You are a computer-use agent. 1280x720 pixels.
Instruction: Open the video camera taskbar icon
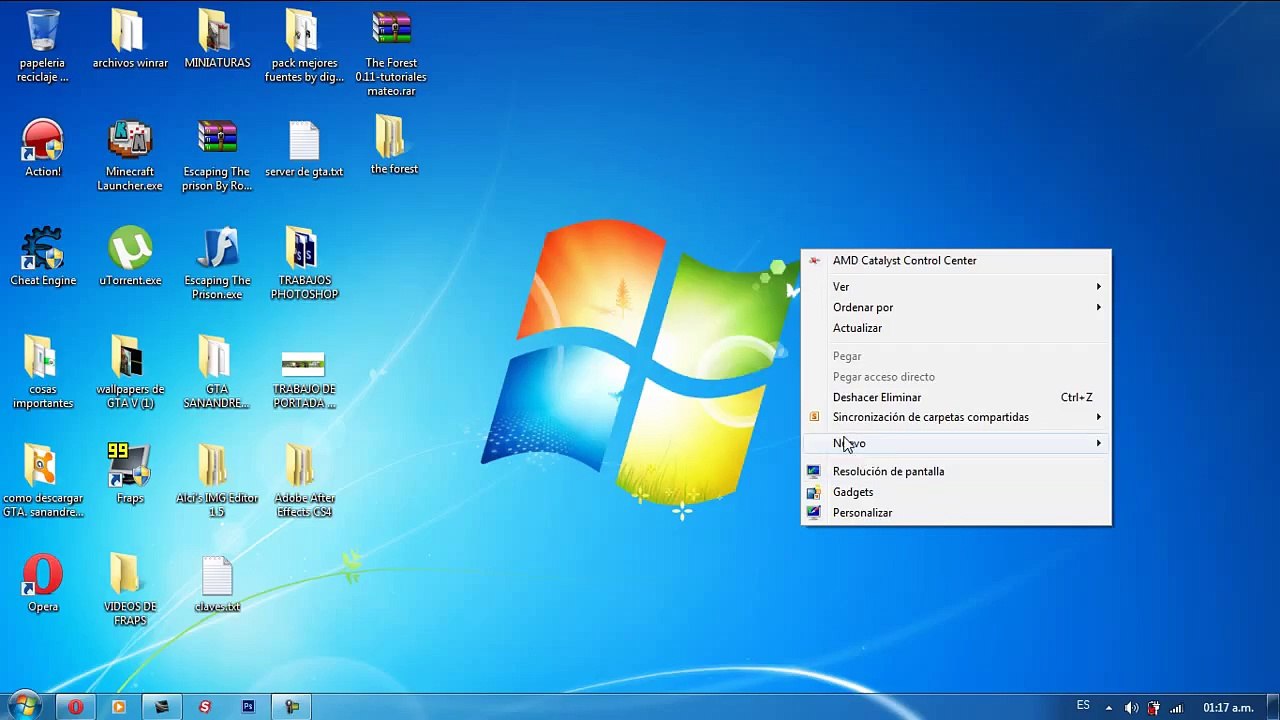point(292,707)
